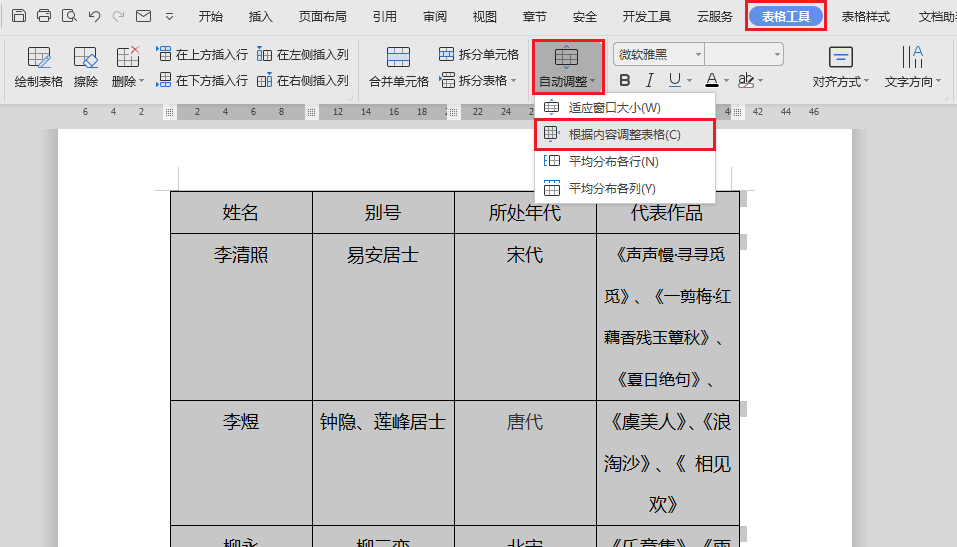Apply the text highlight color
Screen dimensions: 957x547
(x=746, y=80)
